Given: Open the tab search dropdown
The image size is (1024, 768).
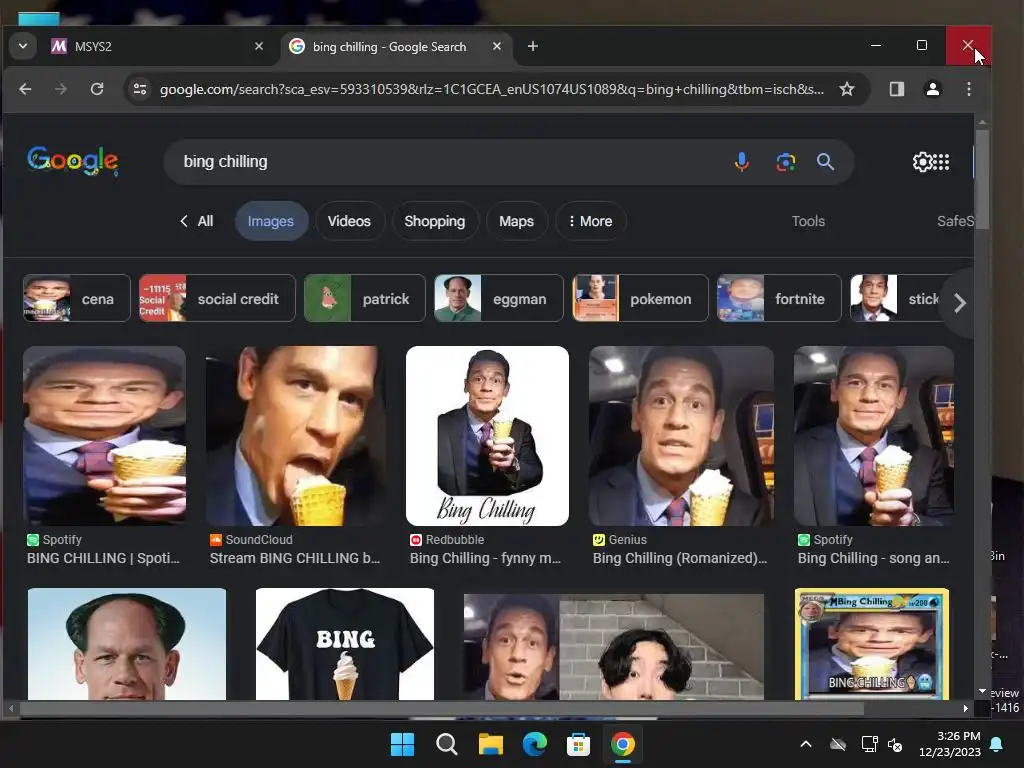Looking at the screenshot, I should [x=23, y=46].
